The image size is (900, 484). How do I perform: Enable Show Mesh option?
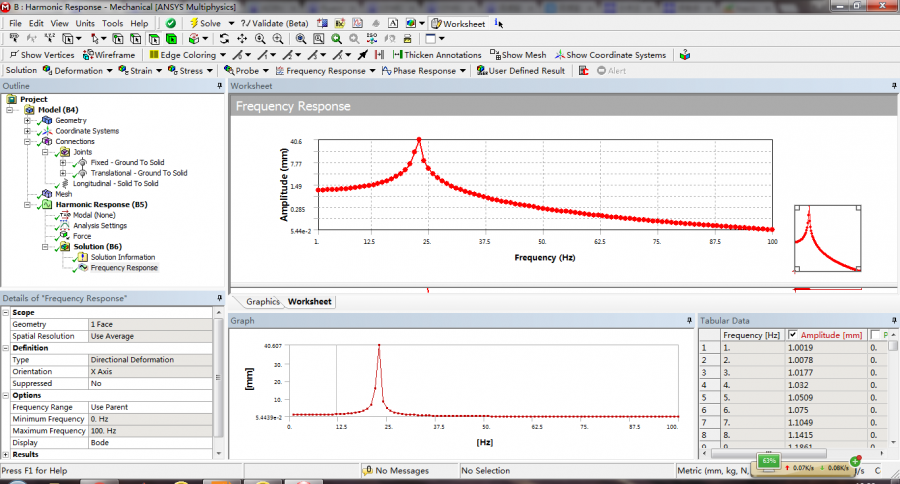[518, 55]
